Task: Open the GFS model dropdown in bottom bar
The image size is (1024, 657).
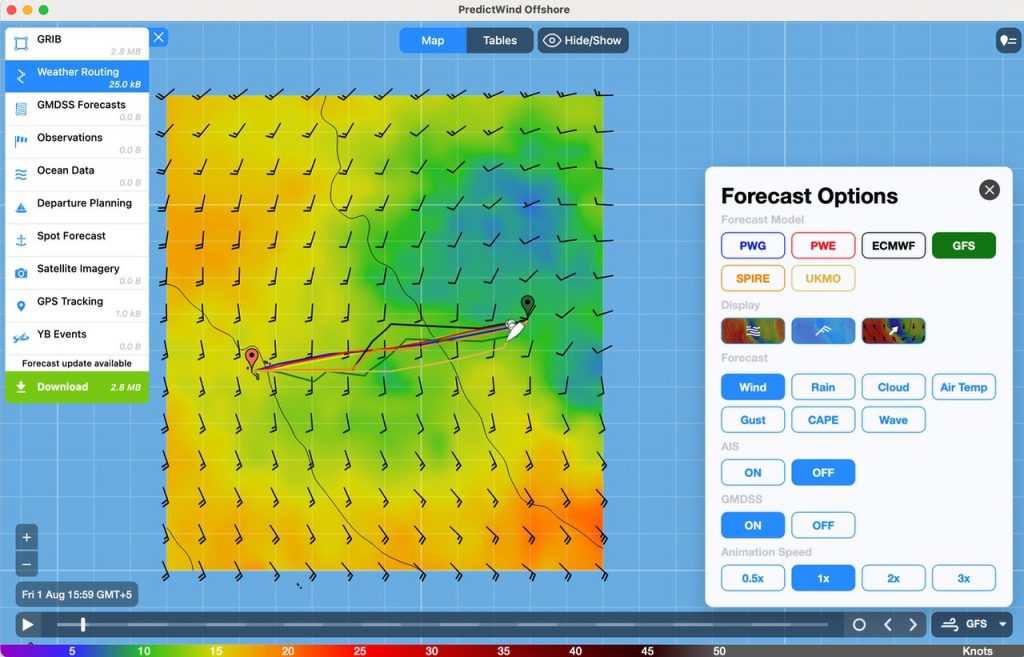Action: pyautogui.click(x=972, y=624)
